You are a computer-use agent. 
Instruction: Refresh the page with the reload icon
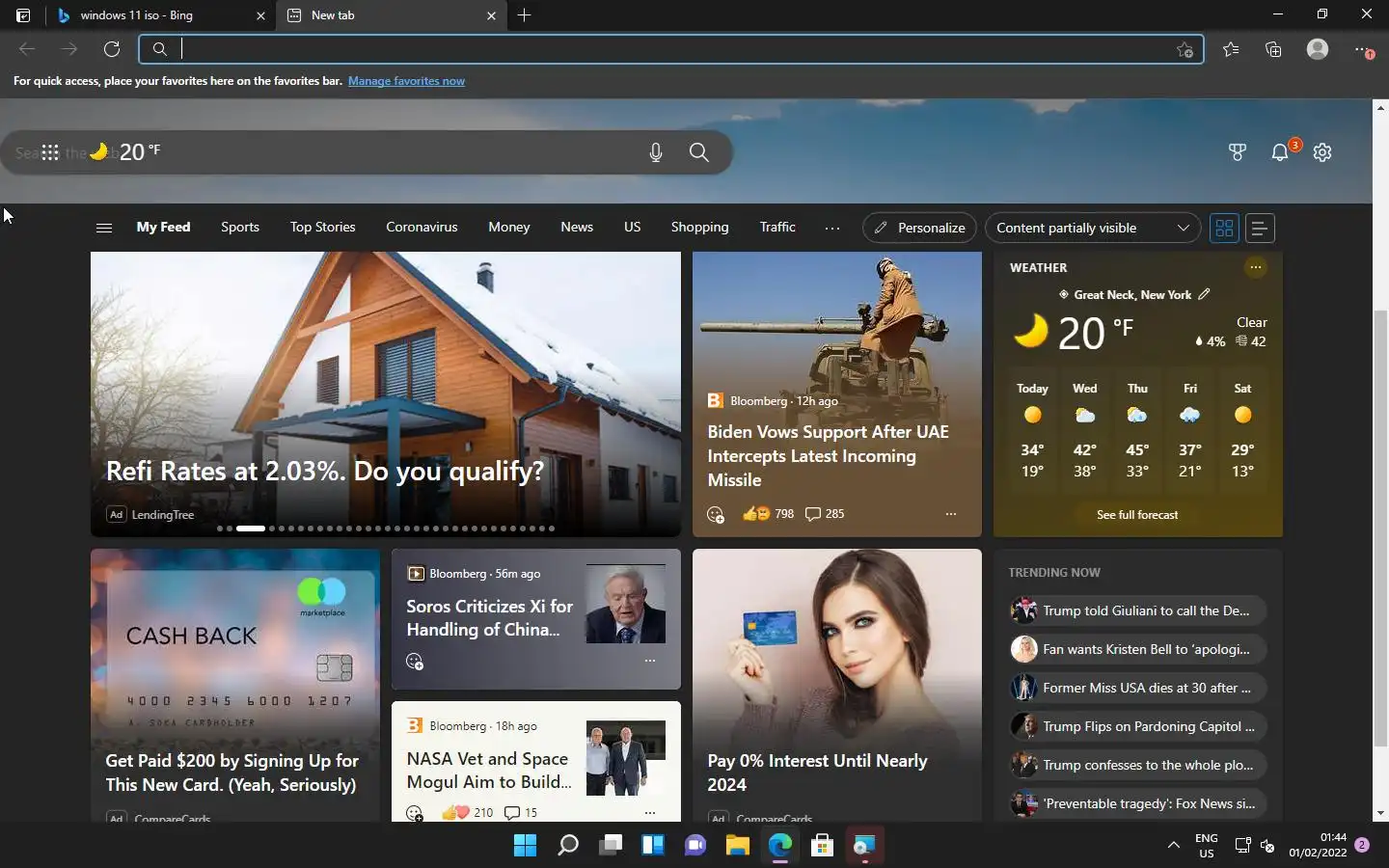(x=112, y=49)
